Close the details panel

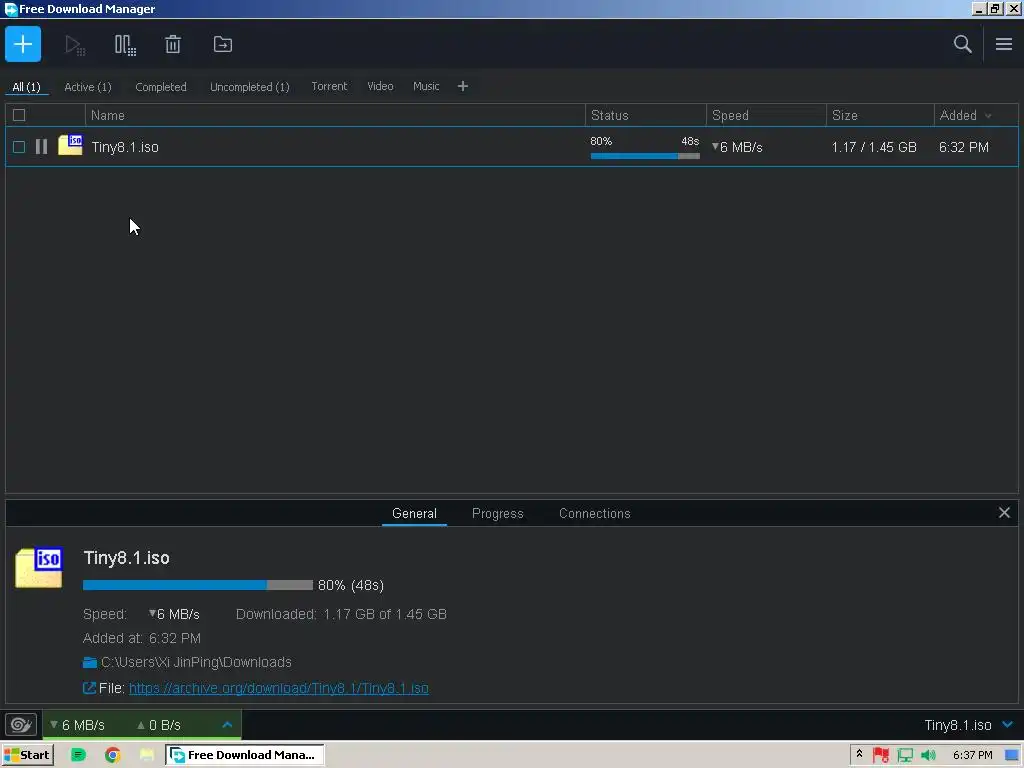[x=1004, y=513]
